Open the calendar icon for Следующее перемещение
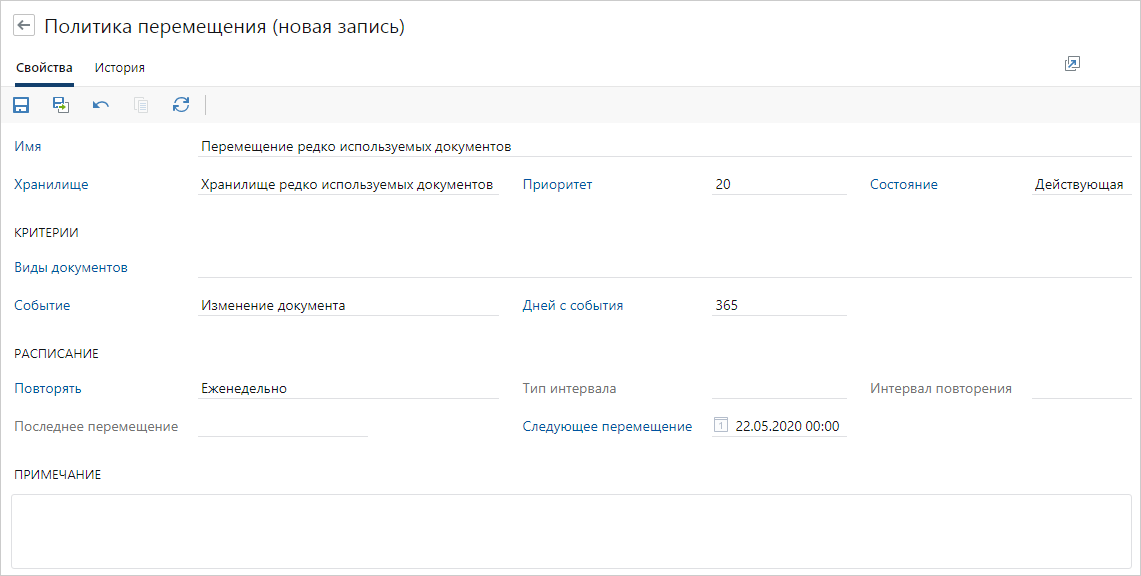The height and width of the screenshot is (576, 1141). click(721, 426)
